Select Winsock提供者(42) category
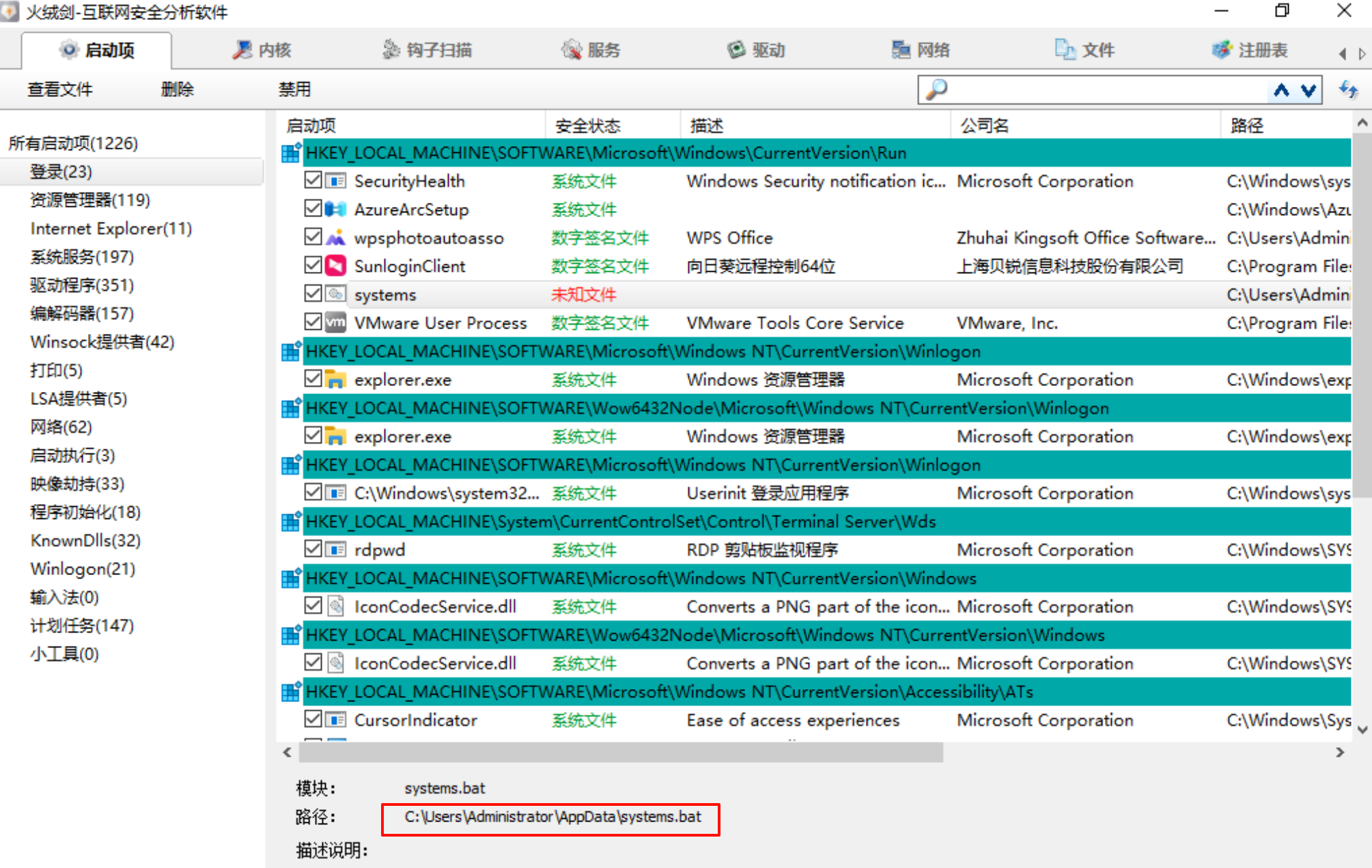The width and height of the screenshot is (1372, 868). pyautogui.click(x=102, y=342)
